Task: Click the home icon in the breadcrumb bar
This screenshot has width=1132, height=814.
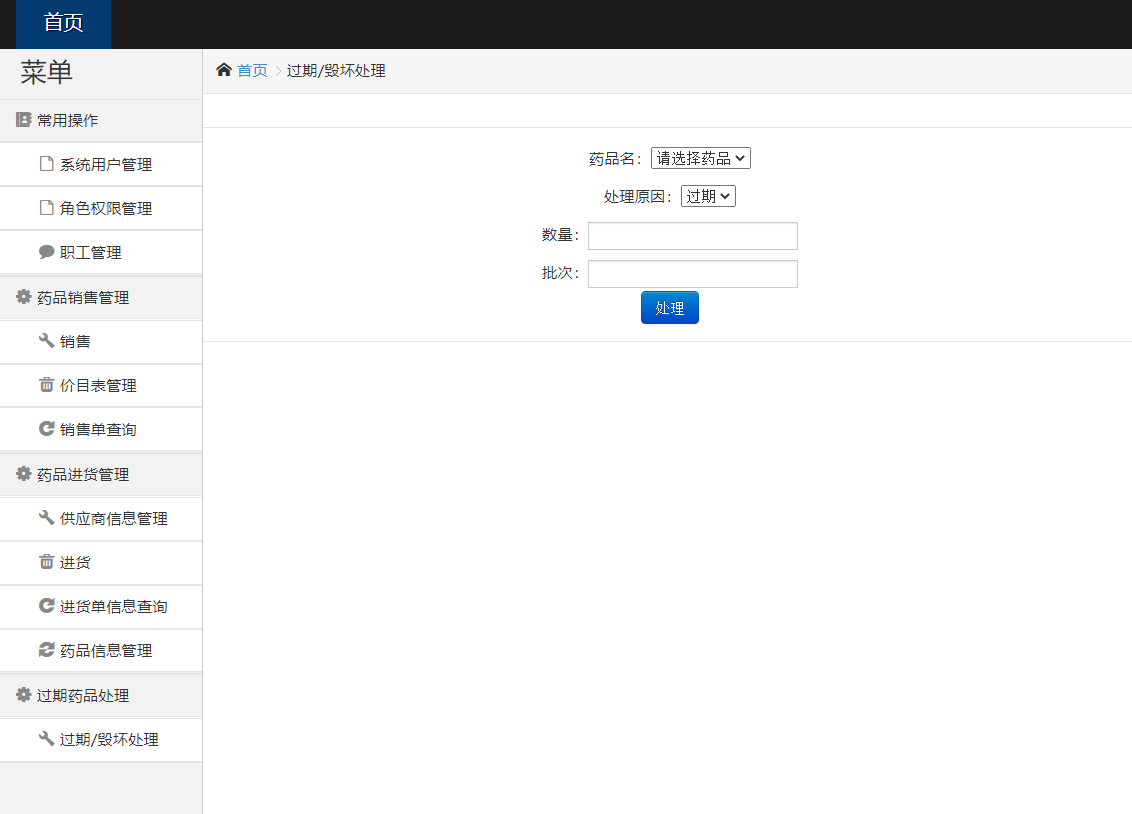Action: coord(223,70)
